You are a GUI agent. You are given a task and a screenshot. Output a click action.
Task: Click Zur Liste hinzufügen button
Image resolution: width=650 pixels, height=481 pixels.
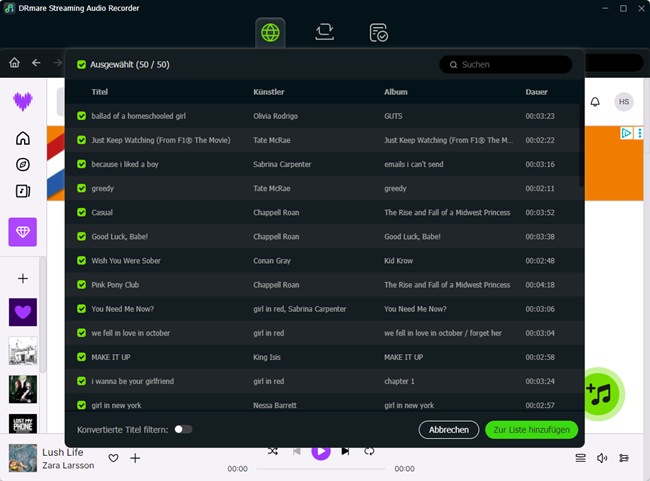click(531, 430)
